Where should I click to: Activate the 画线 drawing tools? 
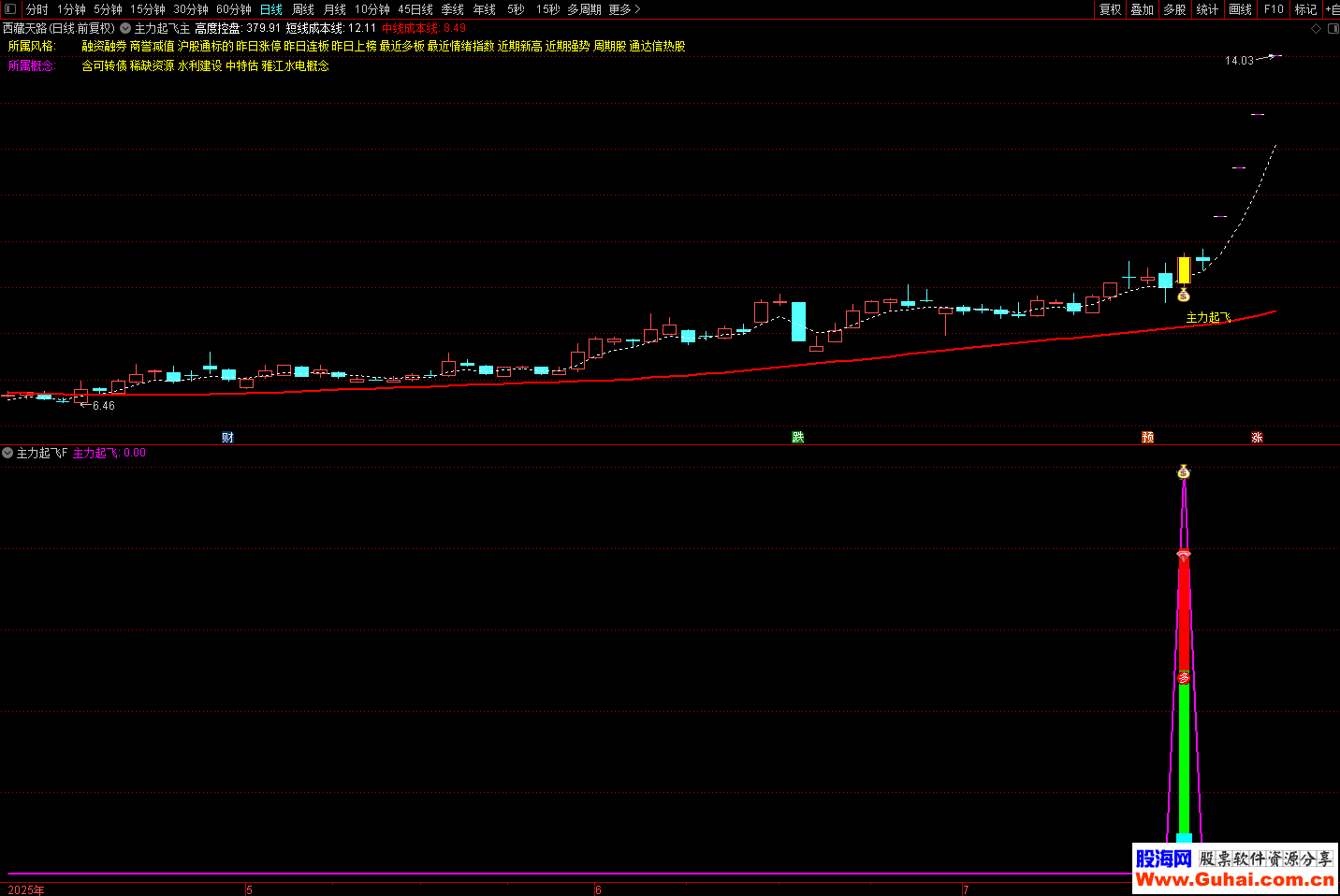coord(1241,9)
